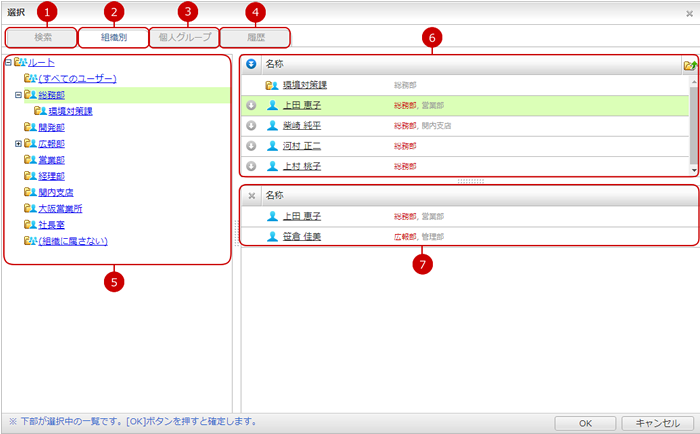The width and height of the screenshot is (700, 434).
Task: Click add arrow beside 上田 恵子 in upper list
Action: (x=252, y=105)
